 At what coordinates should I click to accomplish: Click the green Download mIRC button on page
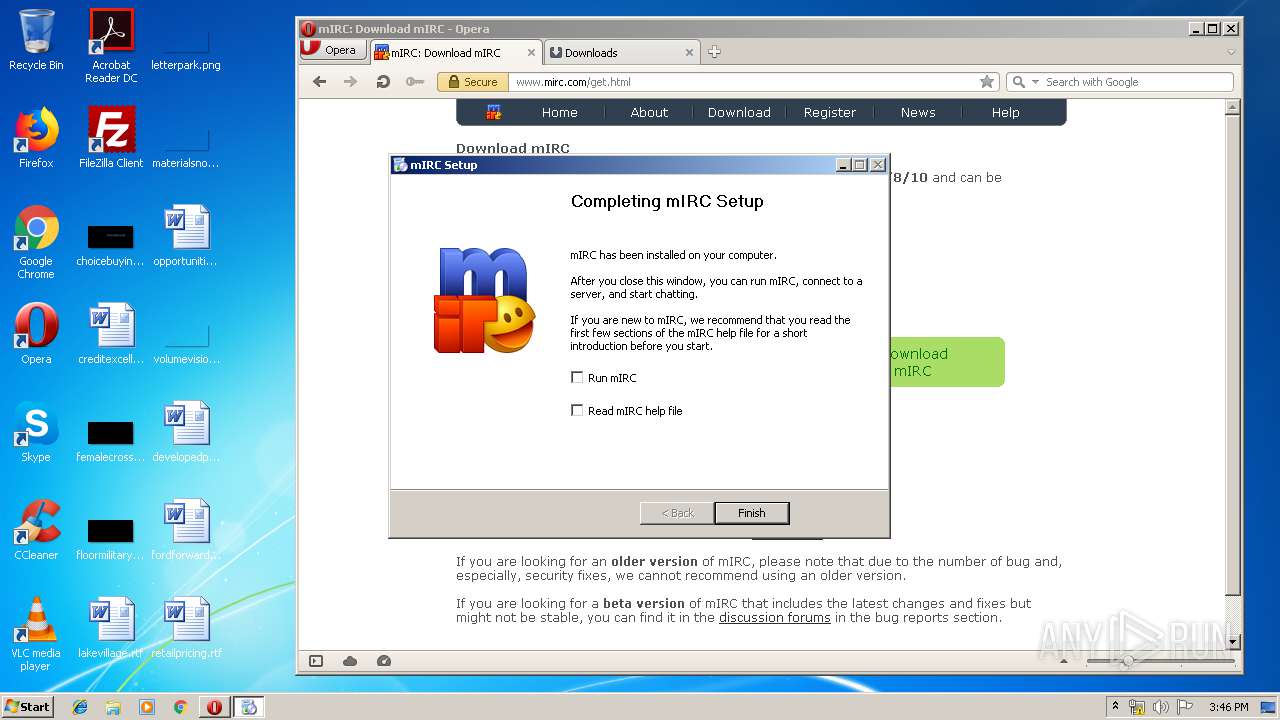pyautogui.click(x=946, y=362)
